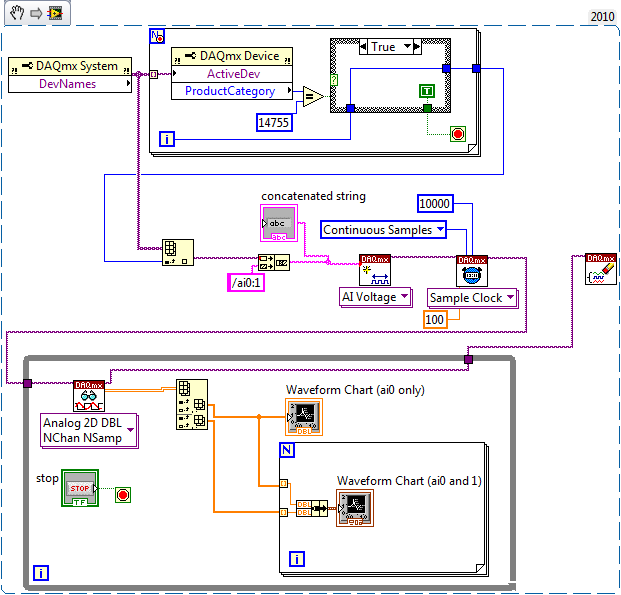Image resolution: width=621 pixels, height=595 pixels.
Task: Open the Sample Clock polymorphic selector
Action: [472, 298]
